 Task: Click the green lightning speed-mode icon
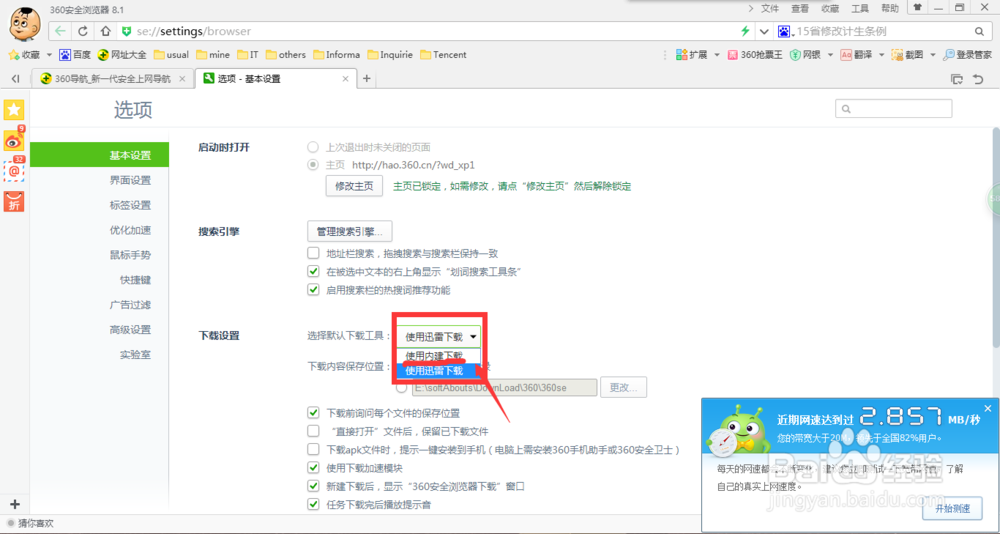(744, 31)
